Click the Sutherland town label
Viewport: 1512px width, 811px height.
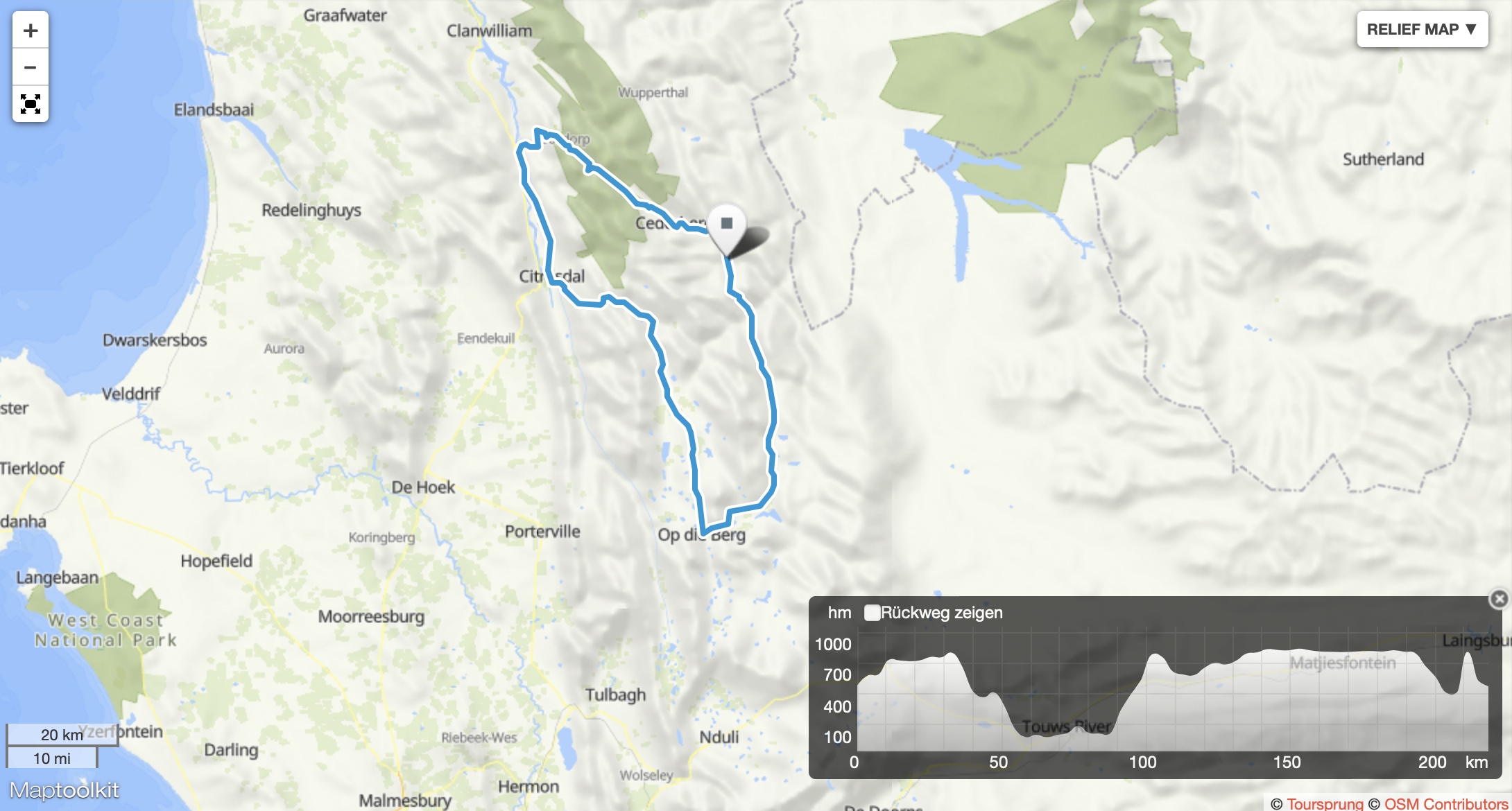click(1383, 159)
